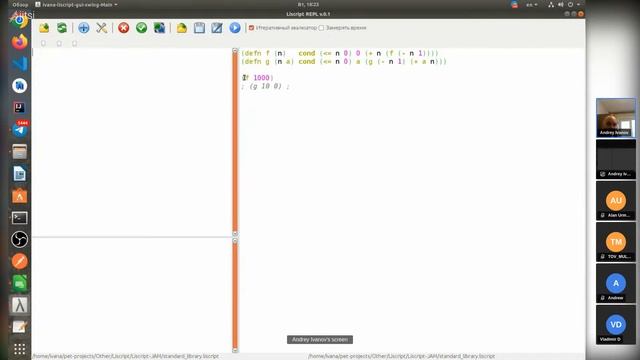640x360 pixels.
Task: Click inside the lower-left empty pane
Action: 132,295
